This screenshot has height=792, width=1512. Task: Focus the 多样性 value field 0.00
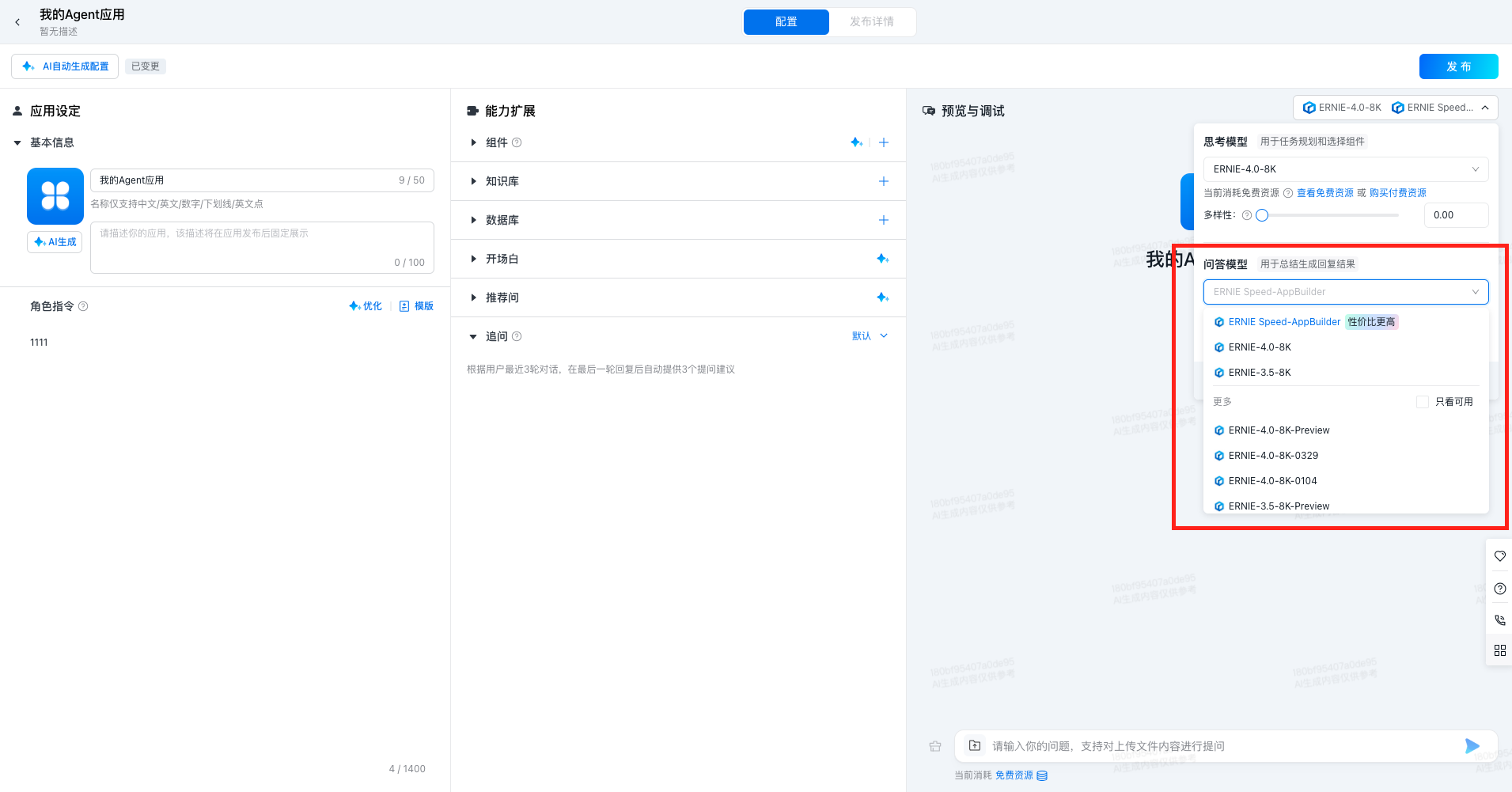1456,215
